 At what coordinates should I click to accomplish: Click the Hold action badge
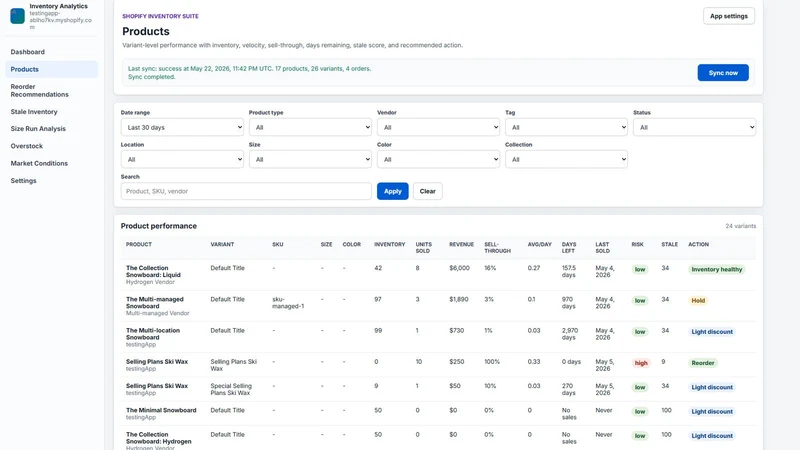click(698, 301)
